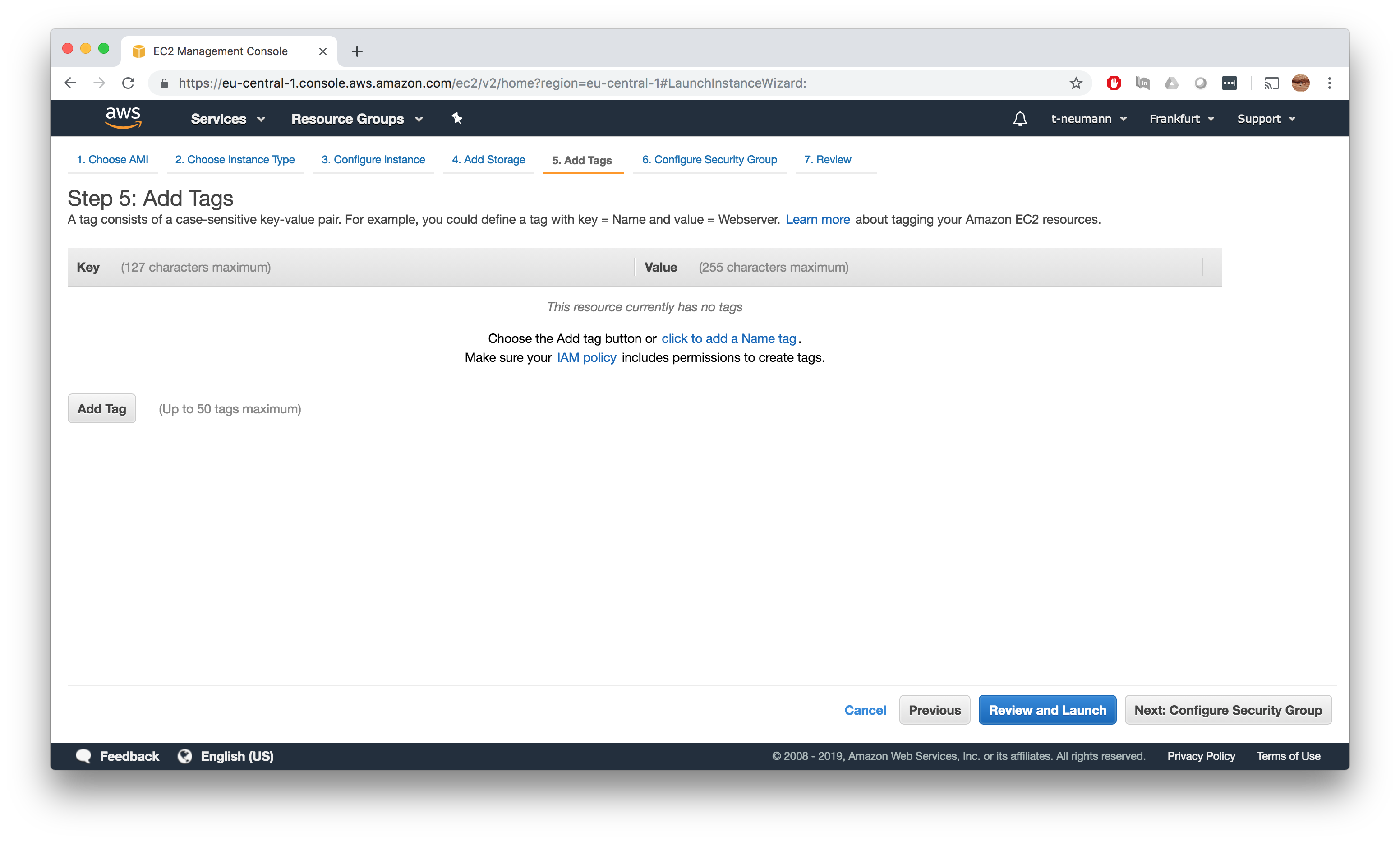Expand the Frankfurt region dropdown

tap(1180, 118)
